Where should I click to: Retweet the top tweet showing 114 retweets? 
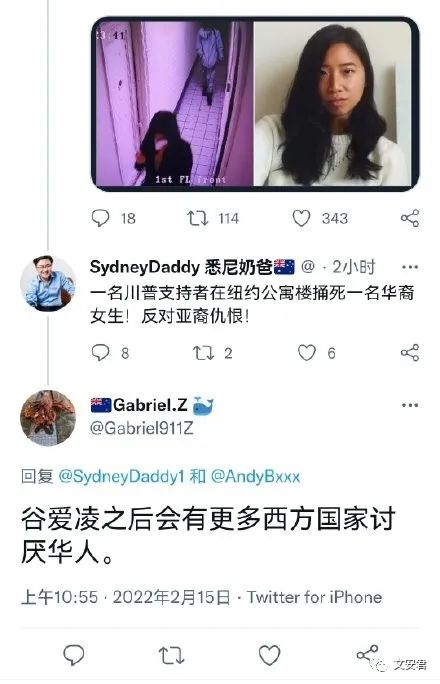(x=198, y=218)
